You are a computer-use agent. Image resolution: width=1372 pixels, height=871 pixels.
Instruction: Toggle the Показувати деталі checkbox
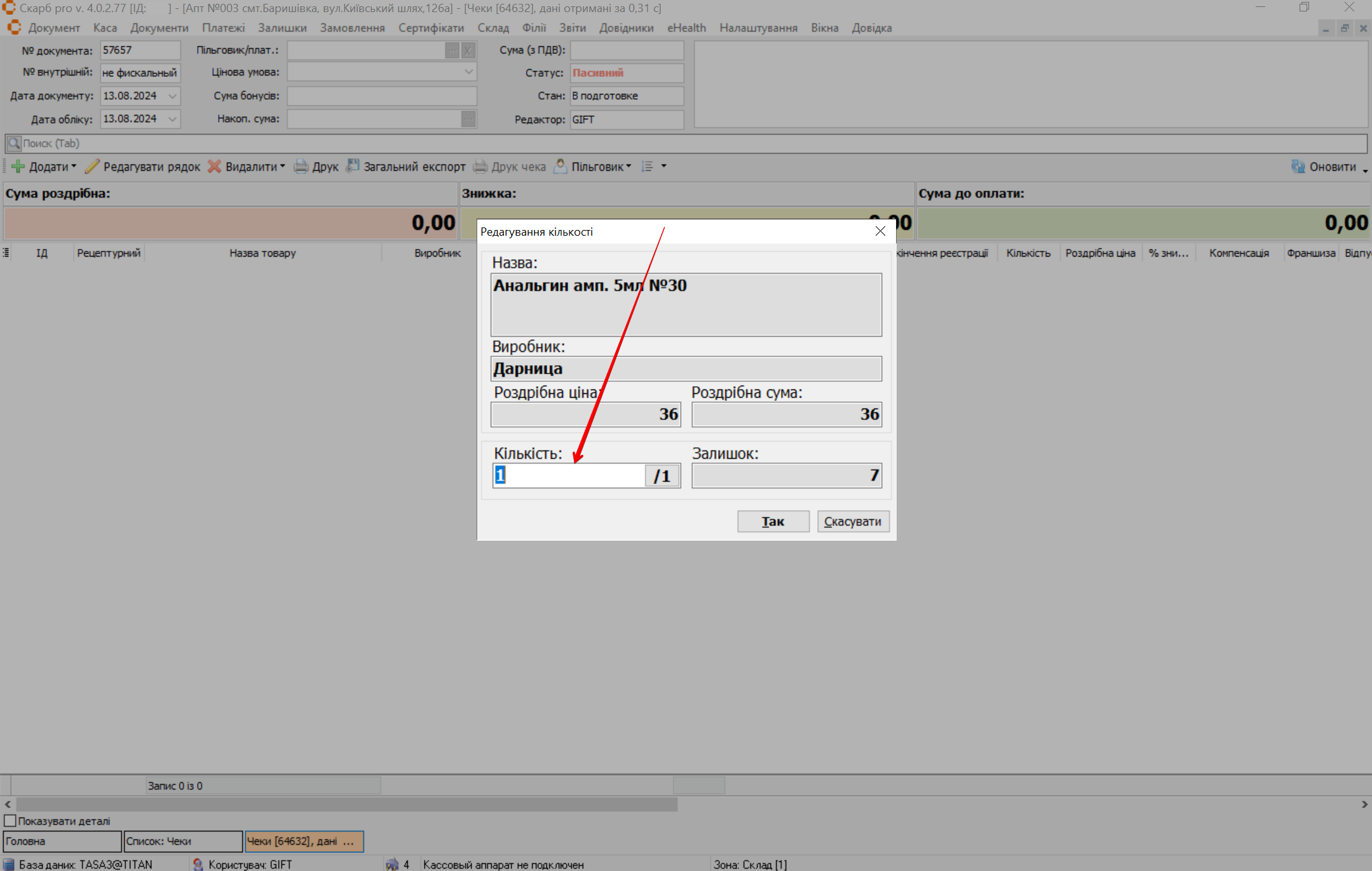[10, 821]
